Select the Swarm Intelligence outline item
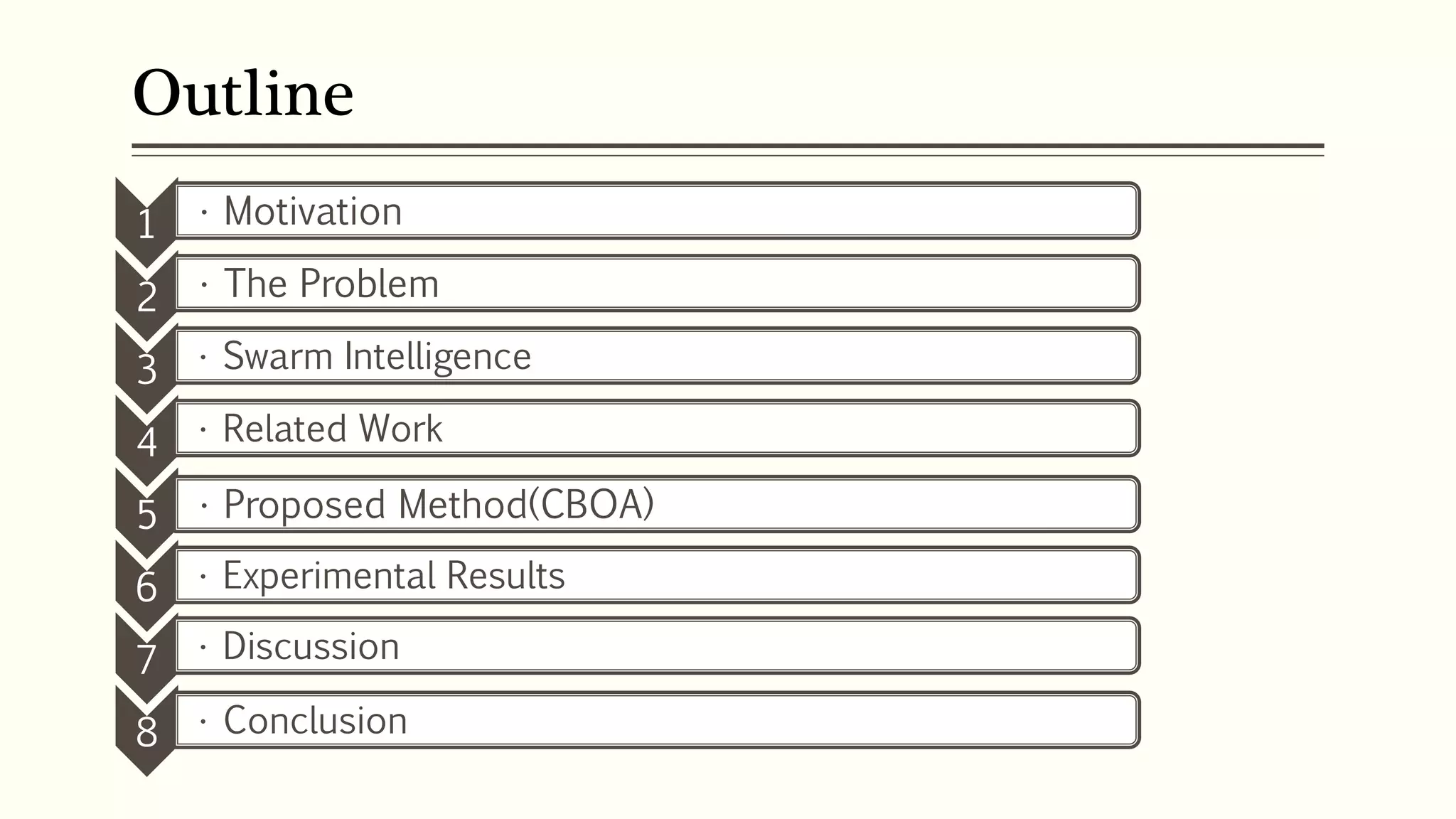This screenshot has height=819, width=1456. [x=658, y=355]
